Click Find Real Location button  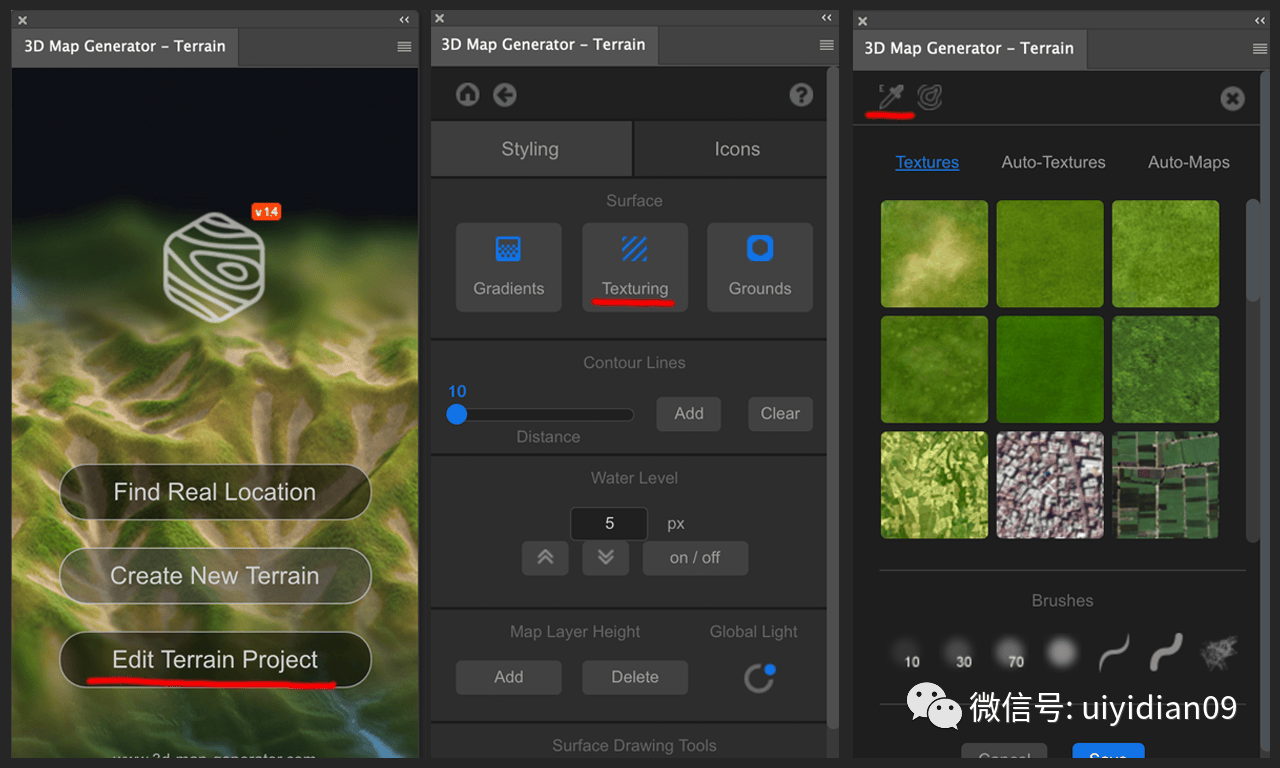tap(215, 492)
